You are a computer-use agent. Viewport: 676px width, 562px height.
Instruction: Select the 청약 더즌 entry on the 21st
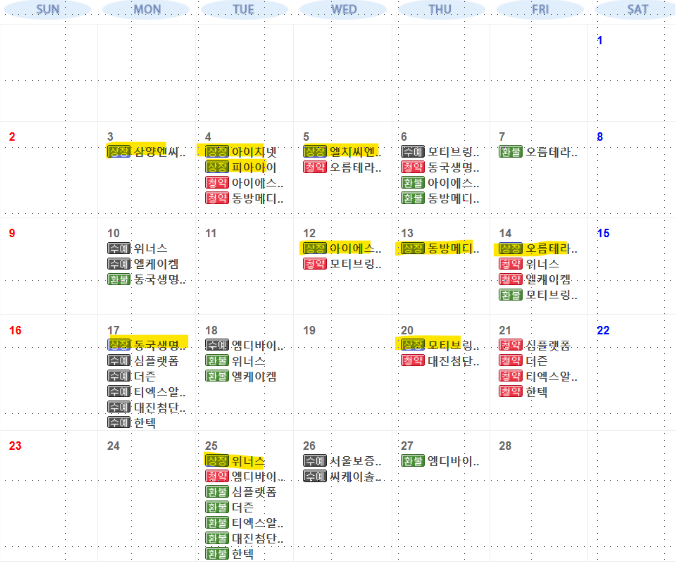523,360
